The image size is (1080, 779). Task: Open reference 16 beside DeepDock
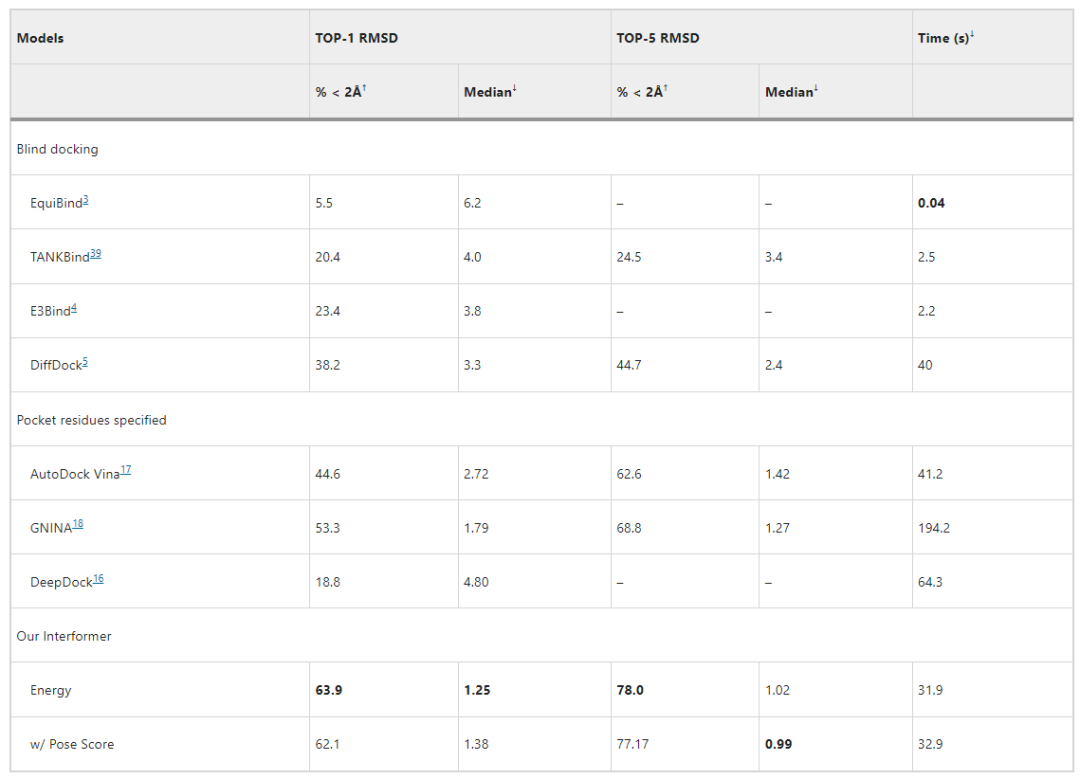[x=98, y=578]
